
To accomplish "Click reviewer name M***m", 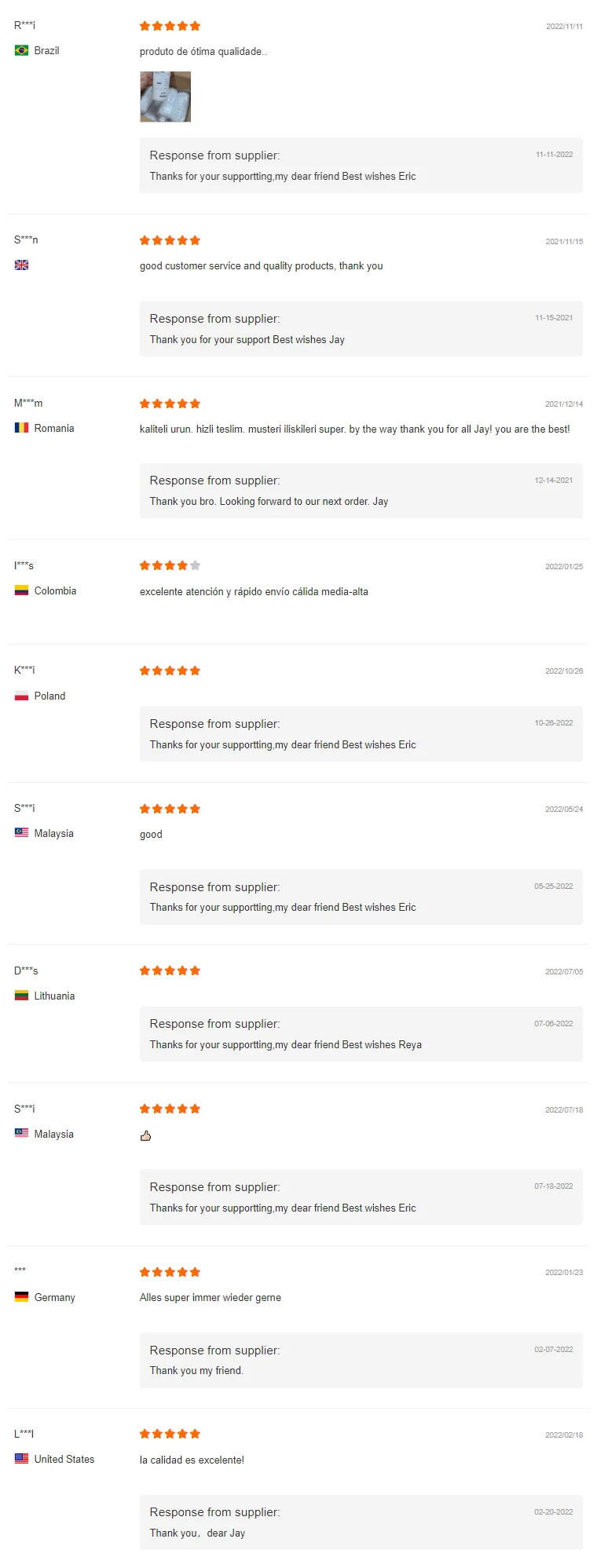I will 28,403.
